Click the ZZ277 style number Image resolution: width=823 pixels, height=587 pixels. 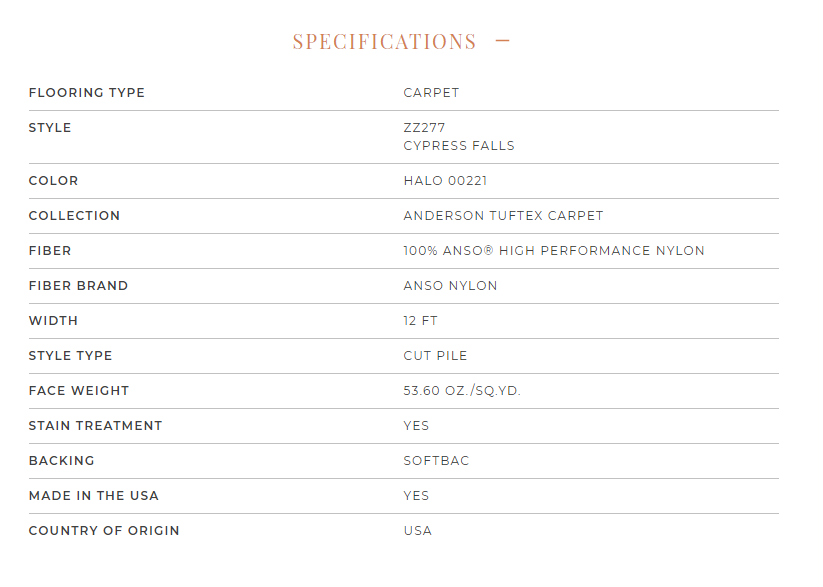coord(424,128)
